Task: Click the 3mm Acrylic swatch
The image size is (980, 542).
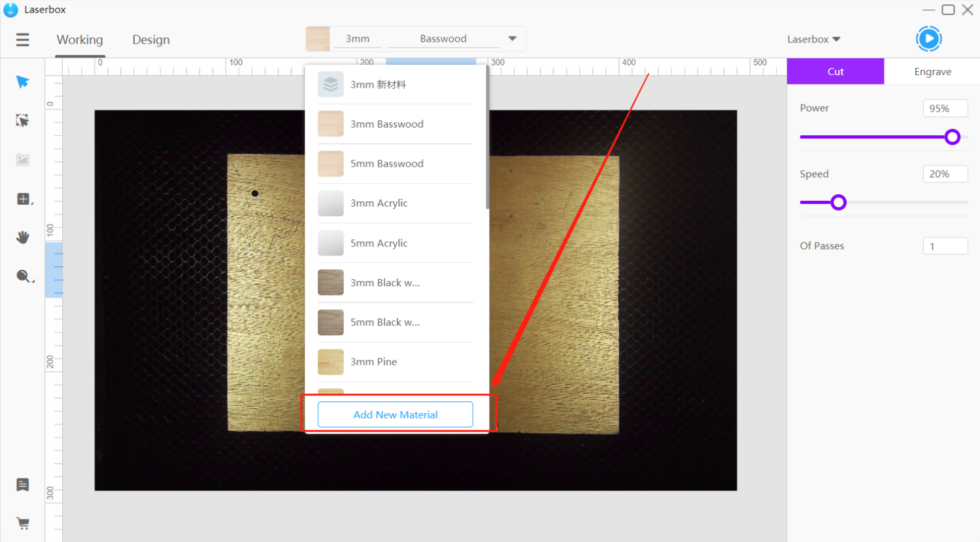Action: pos(331,203)
